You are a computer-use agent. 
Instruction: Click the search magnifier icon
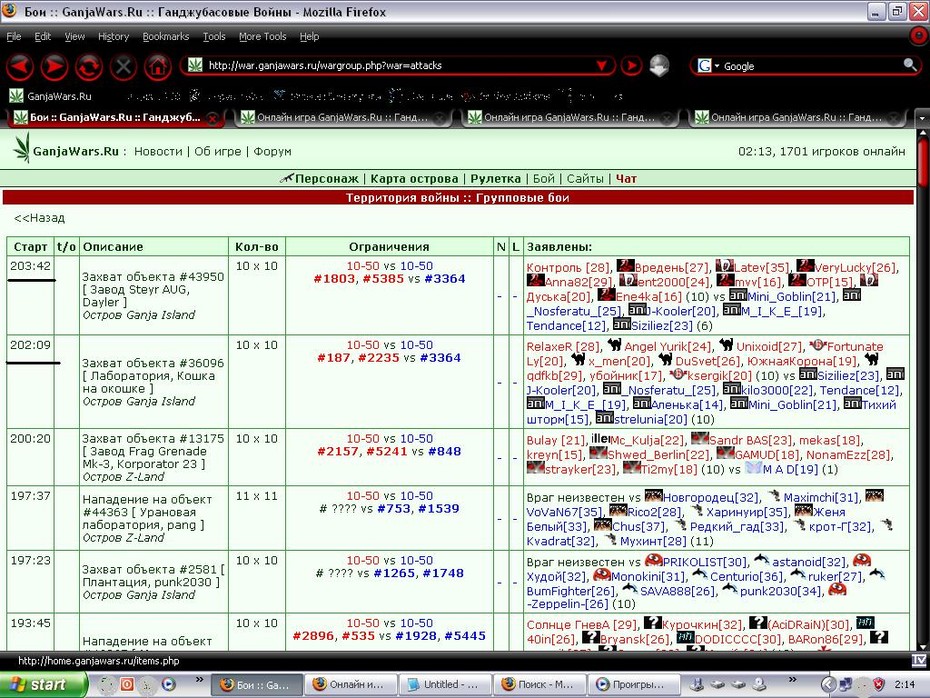pyautogui.click(x=909, y=65)
